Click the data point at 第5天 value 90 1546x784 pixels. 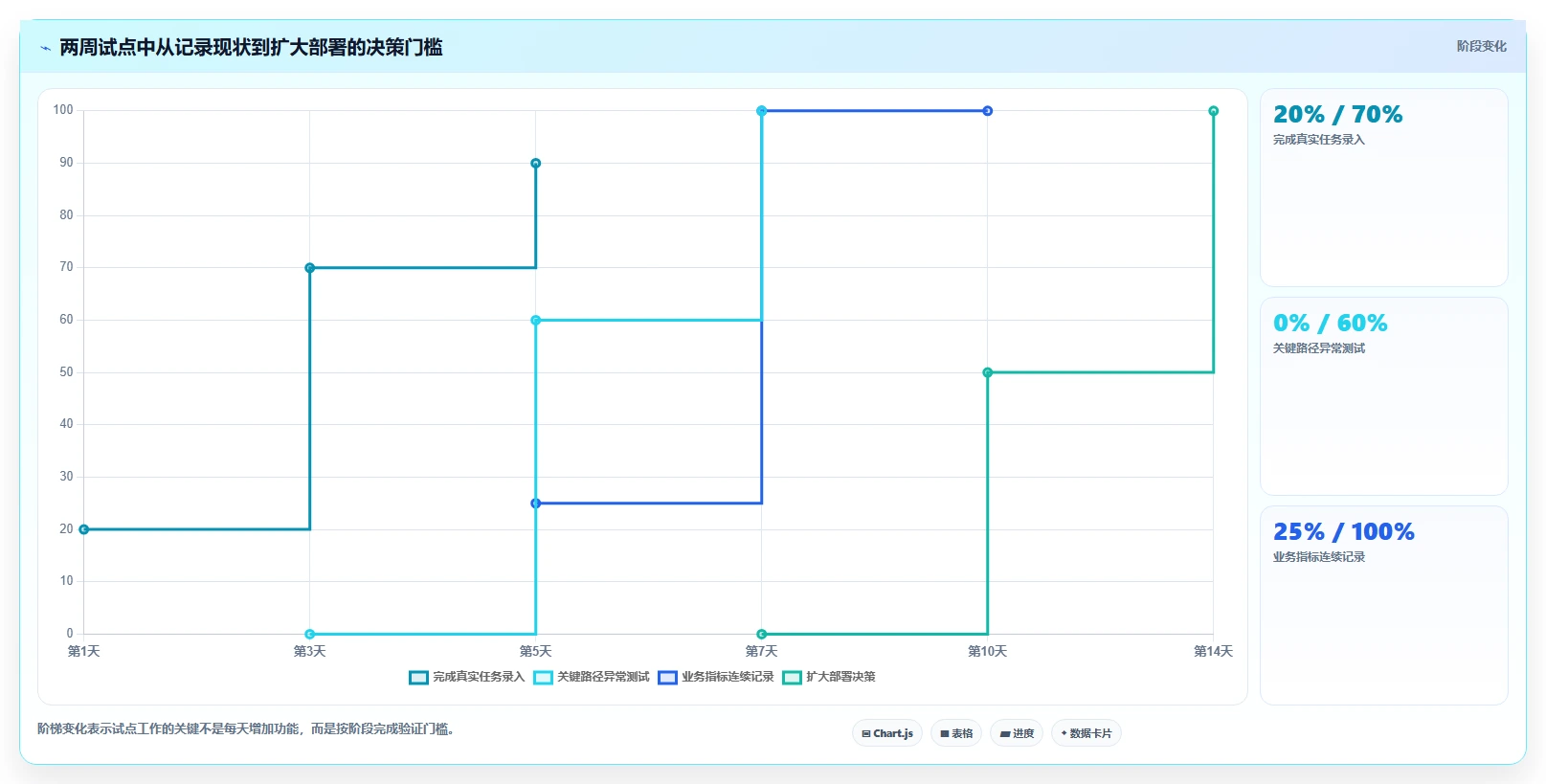point(536,164)
